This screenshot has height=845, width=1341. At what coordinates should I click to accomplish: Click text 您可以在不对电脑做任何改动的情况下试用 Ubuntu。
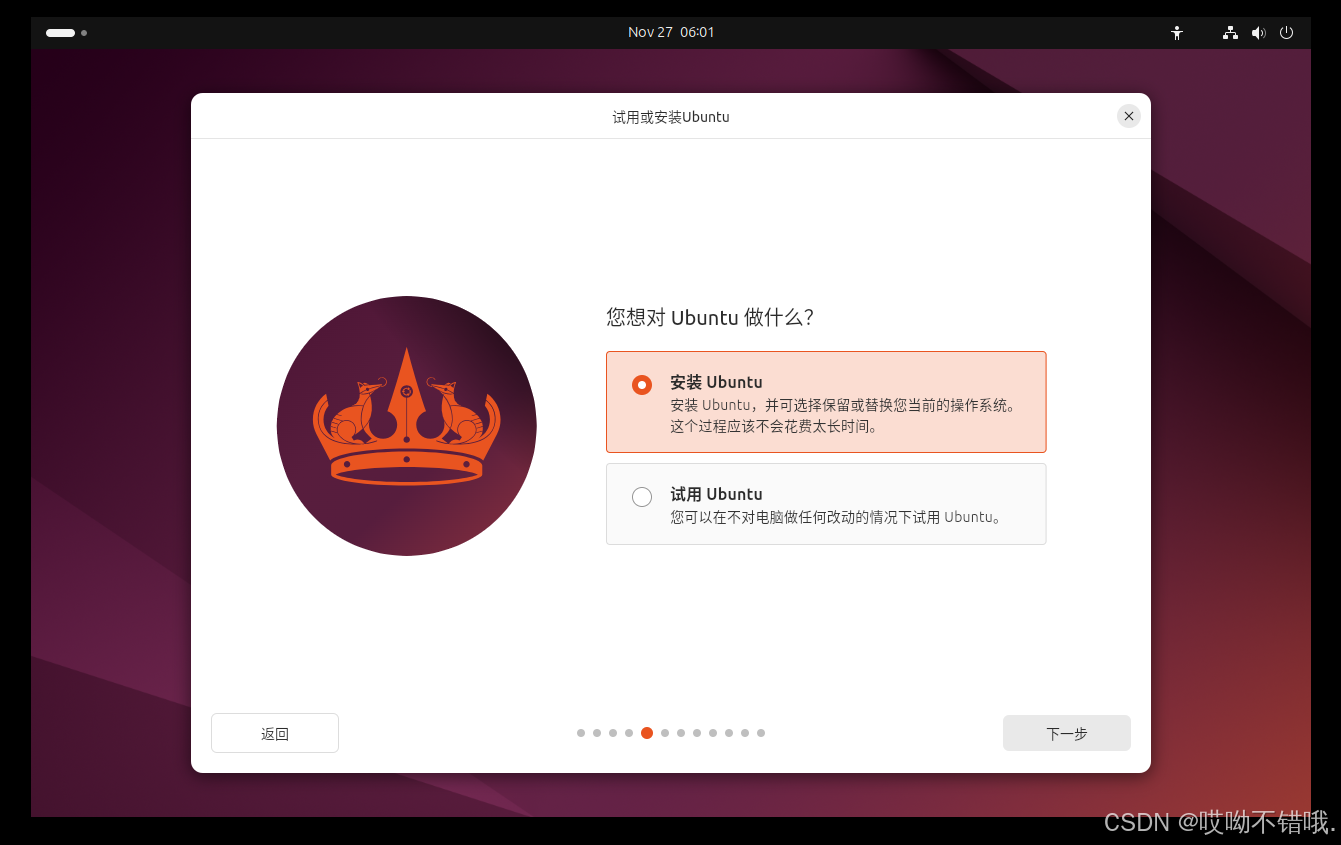coord(837,517)
